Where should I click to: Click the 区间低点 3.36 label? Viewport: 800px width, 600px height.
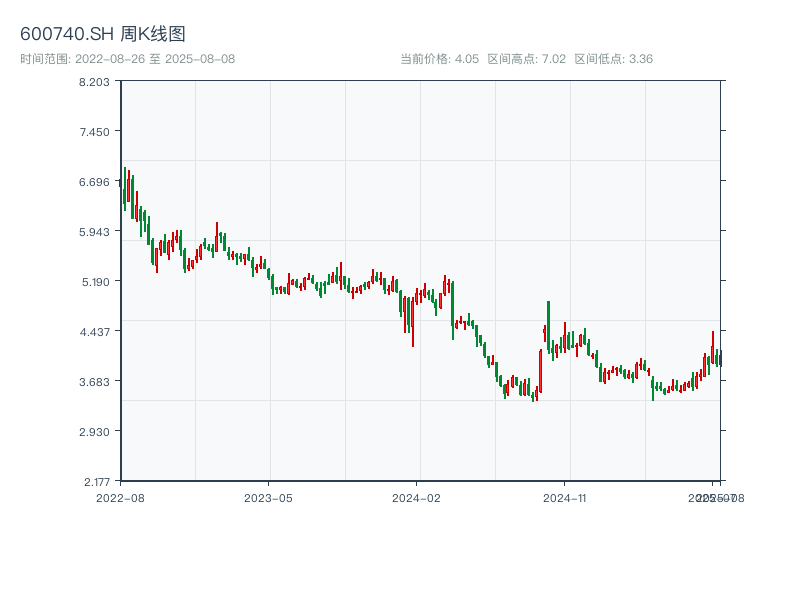click(x=613, y=59)
